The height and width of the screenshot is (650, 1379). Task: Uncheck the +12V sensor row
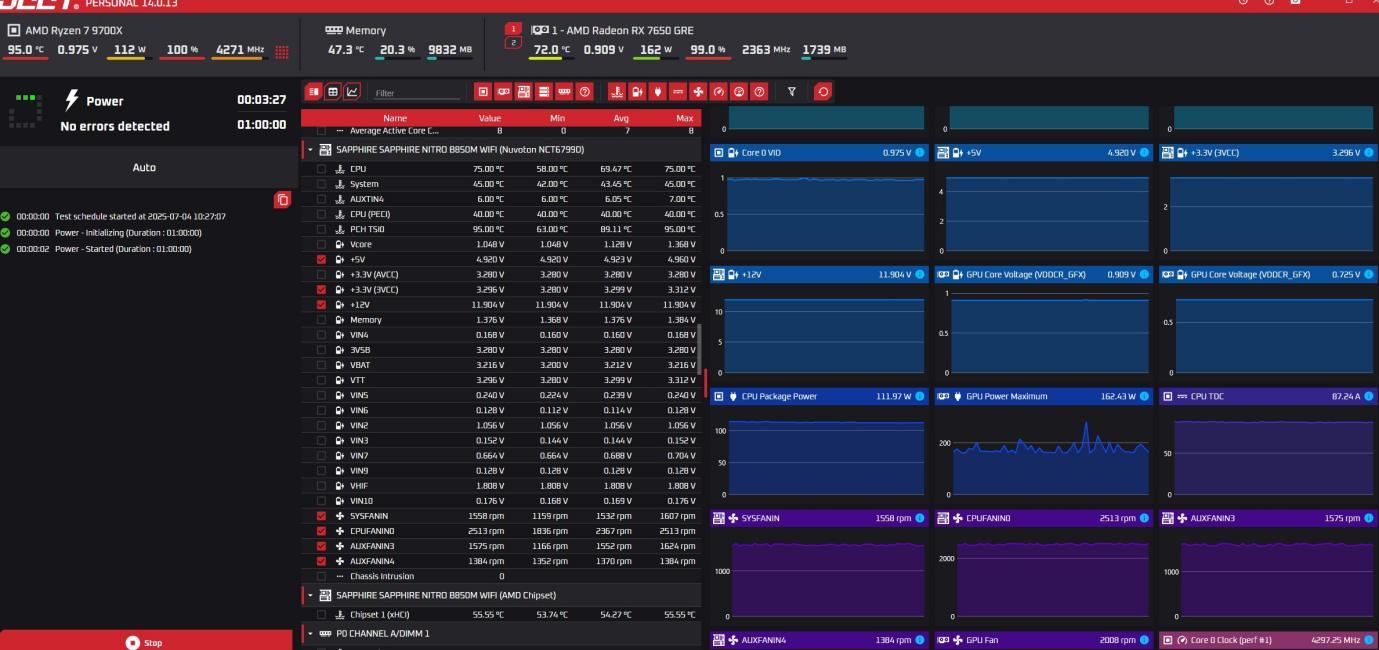click(321, 304)
